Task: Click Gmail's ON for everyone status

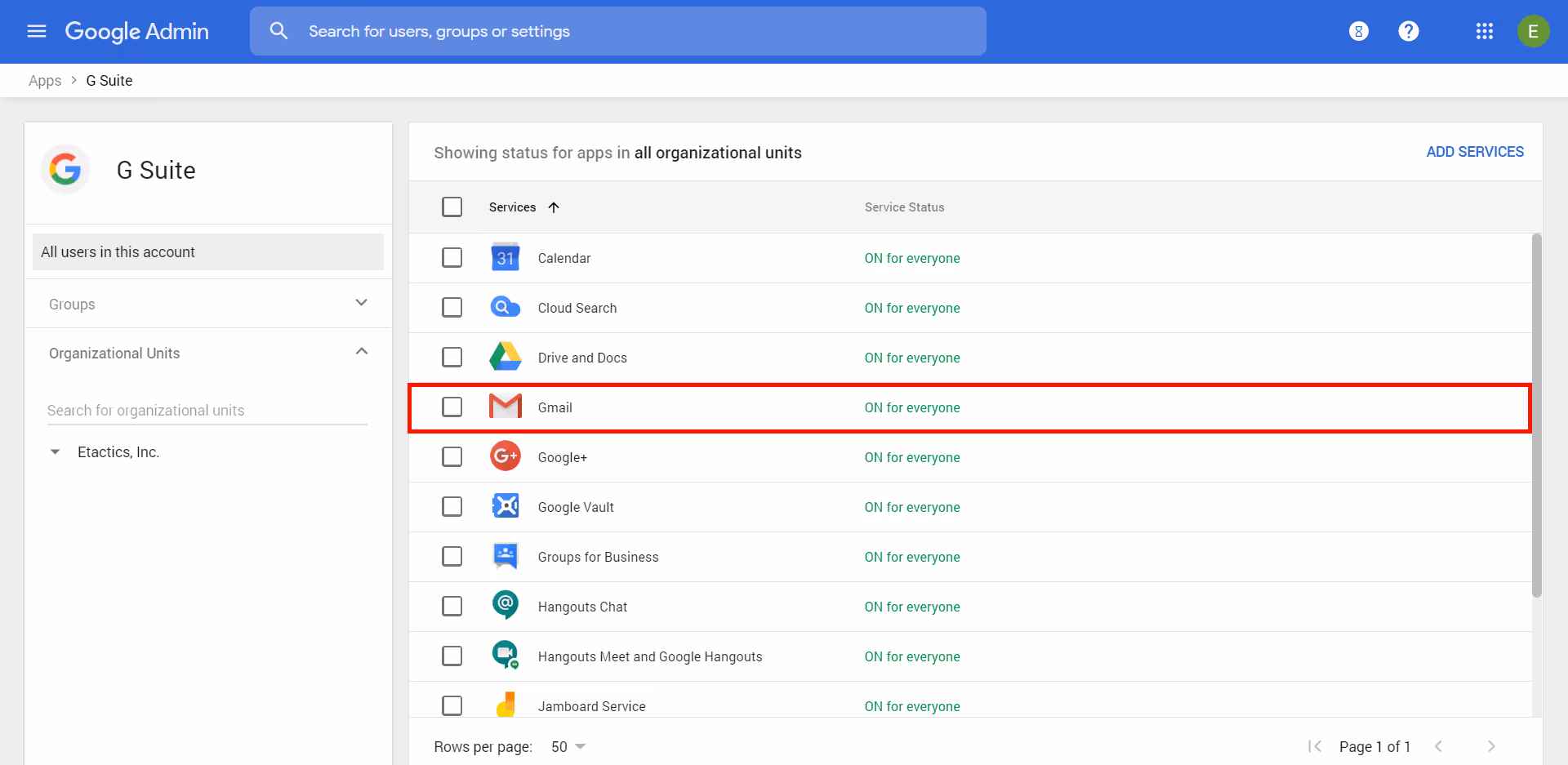Action: (912, 407)
